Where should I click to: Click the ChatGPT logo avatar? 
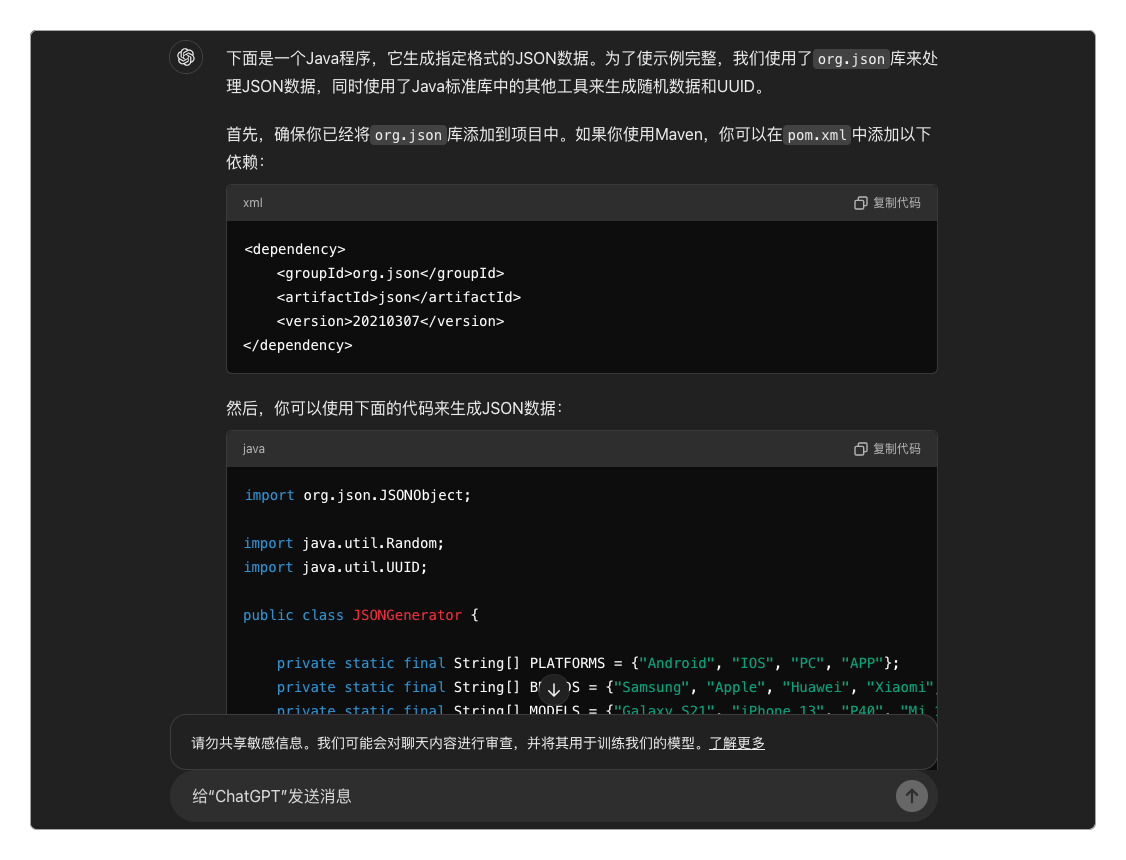pyautogui.click(x=186, y=57)
